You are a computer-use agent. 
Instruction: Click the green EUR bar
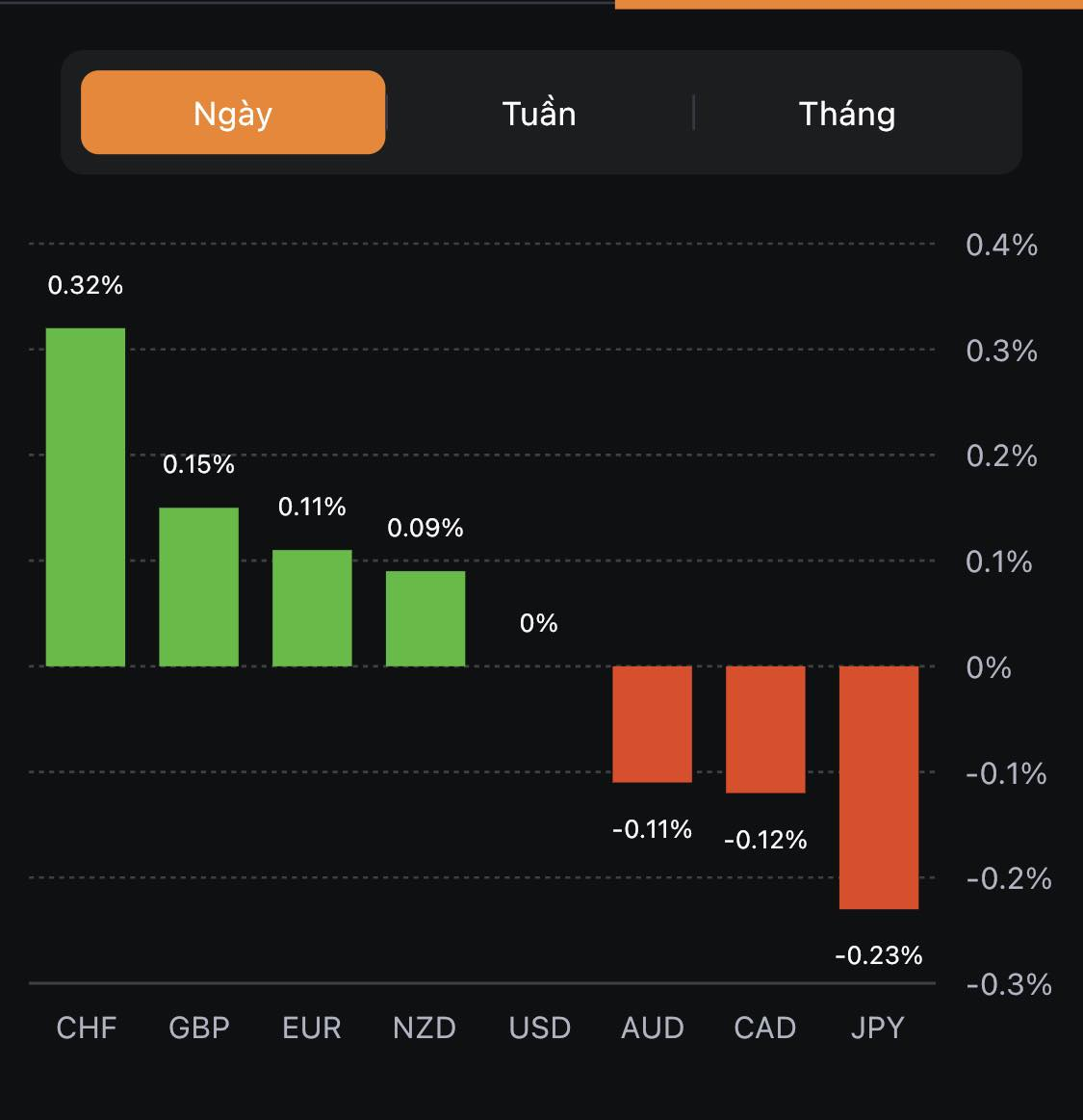point(312,608)
